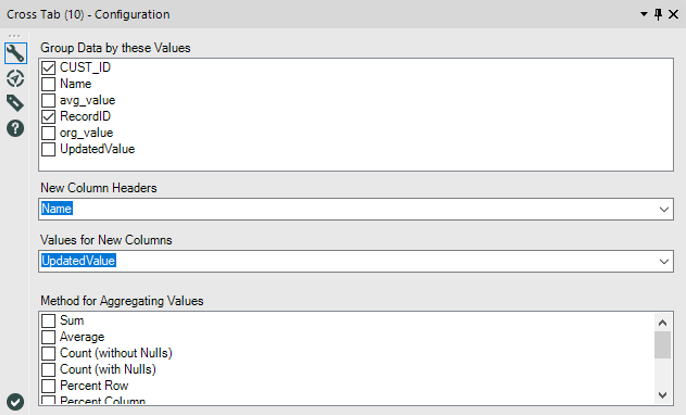Open the Annotation tag tab
Viewport: 686px width, 415px height.
pyautogui.click(x=15, y=103)
